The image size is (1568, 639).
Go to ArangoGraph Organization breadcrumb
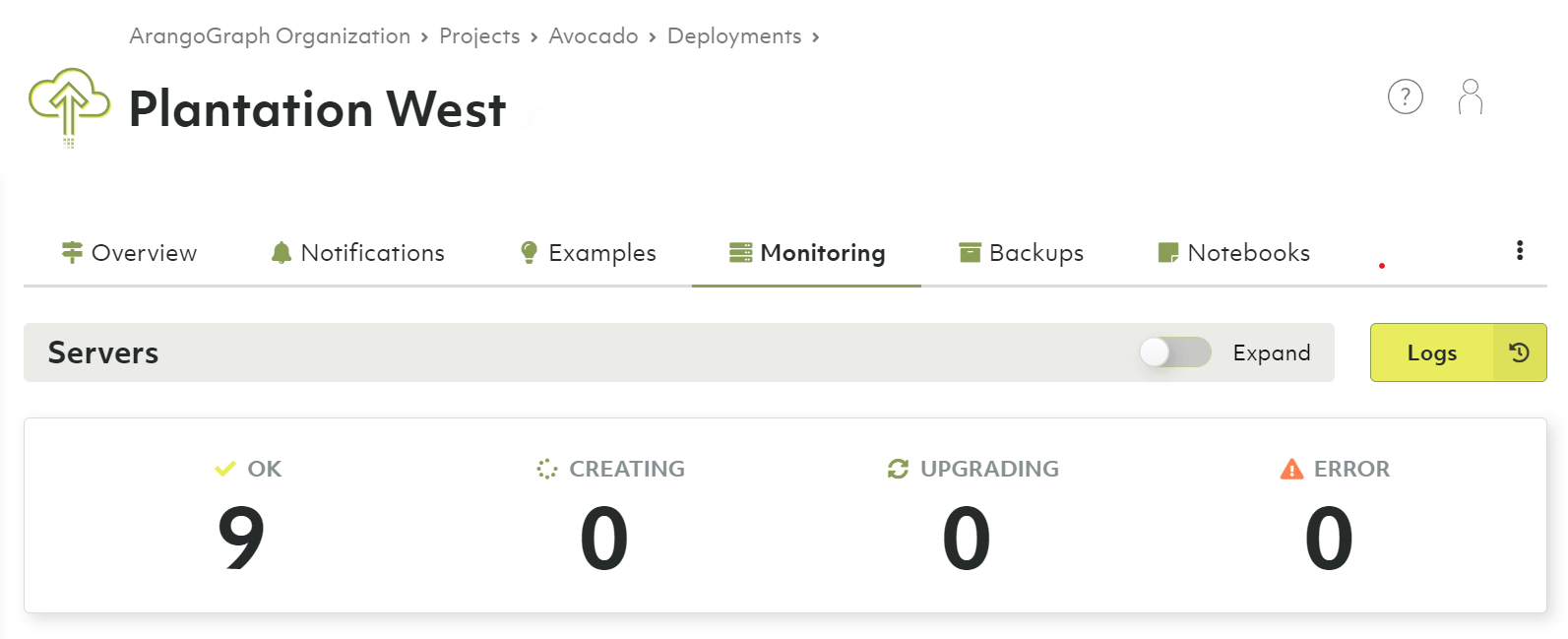pos(270,36)
